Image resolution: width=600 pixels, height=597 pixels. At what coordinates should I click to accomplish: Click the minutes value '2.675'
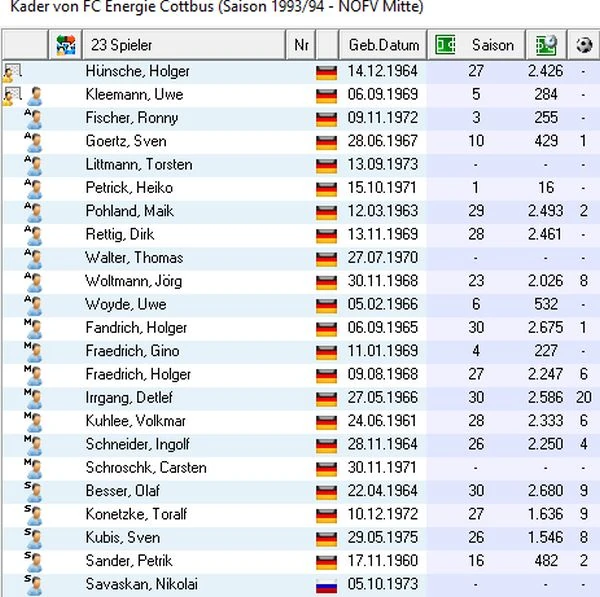coord(545,328)
